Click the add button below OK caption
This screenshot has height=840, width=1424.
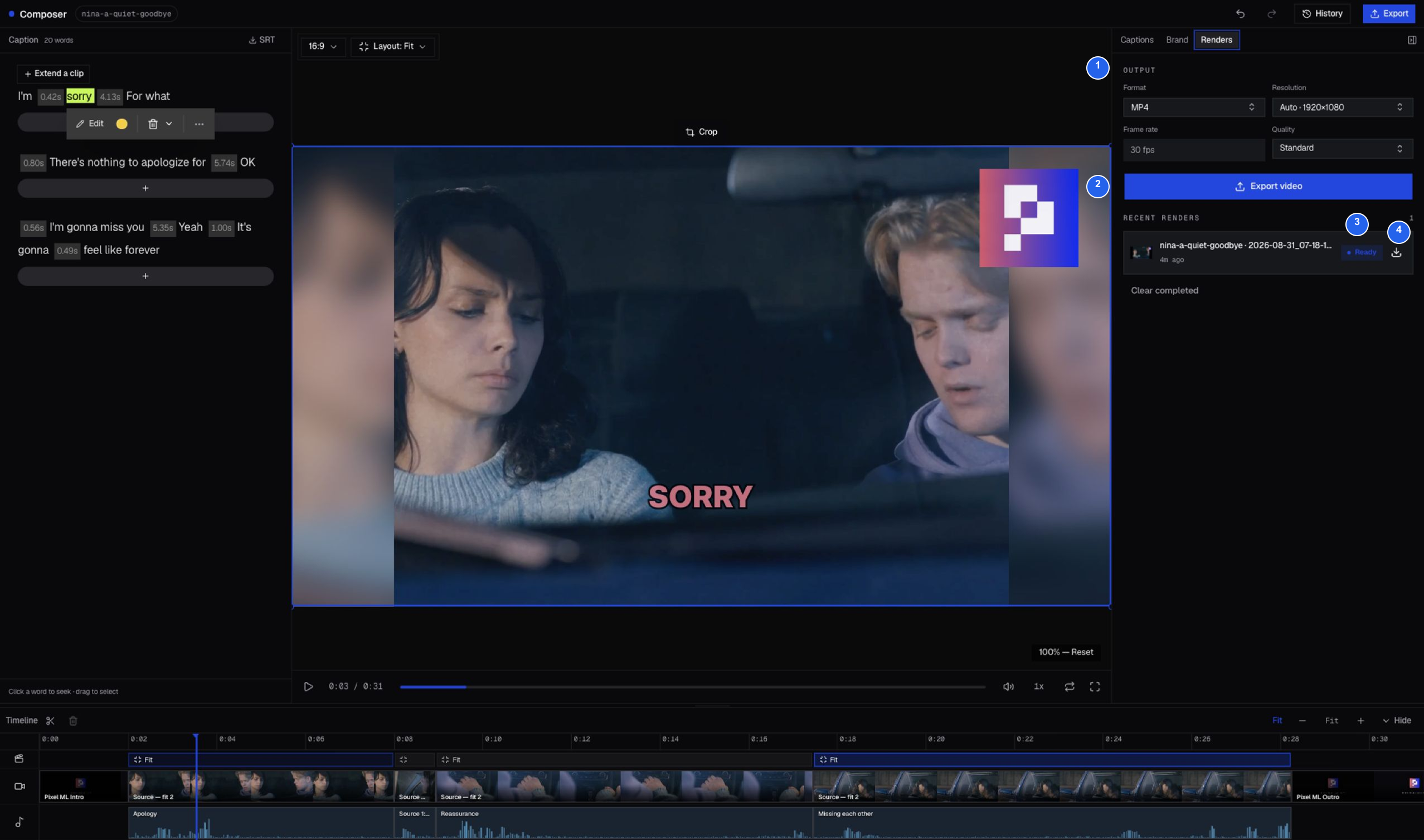(145, 188)
